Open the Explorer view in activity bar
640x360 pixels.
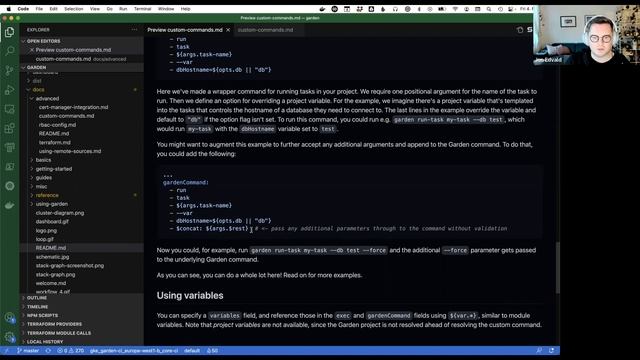pyautogui.click(x=9, y=32)
